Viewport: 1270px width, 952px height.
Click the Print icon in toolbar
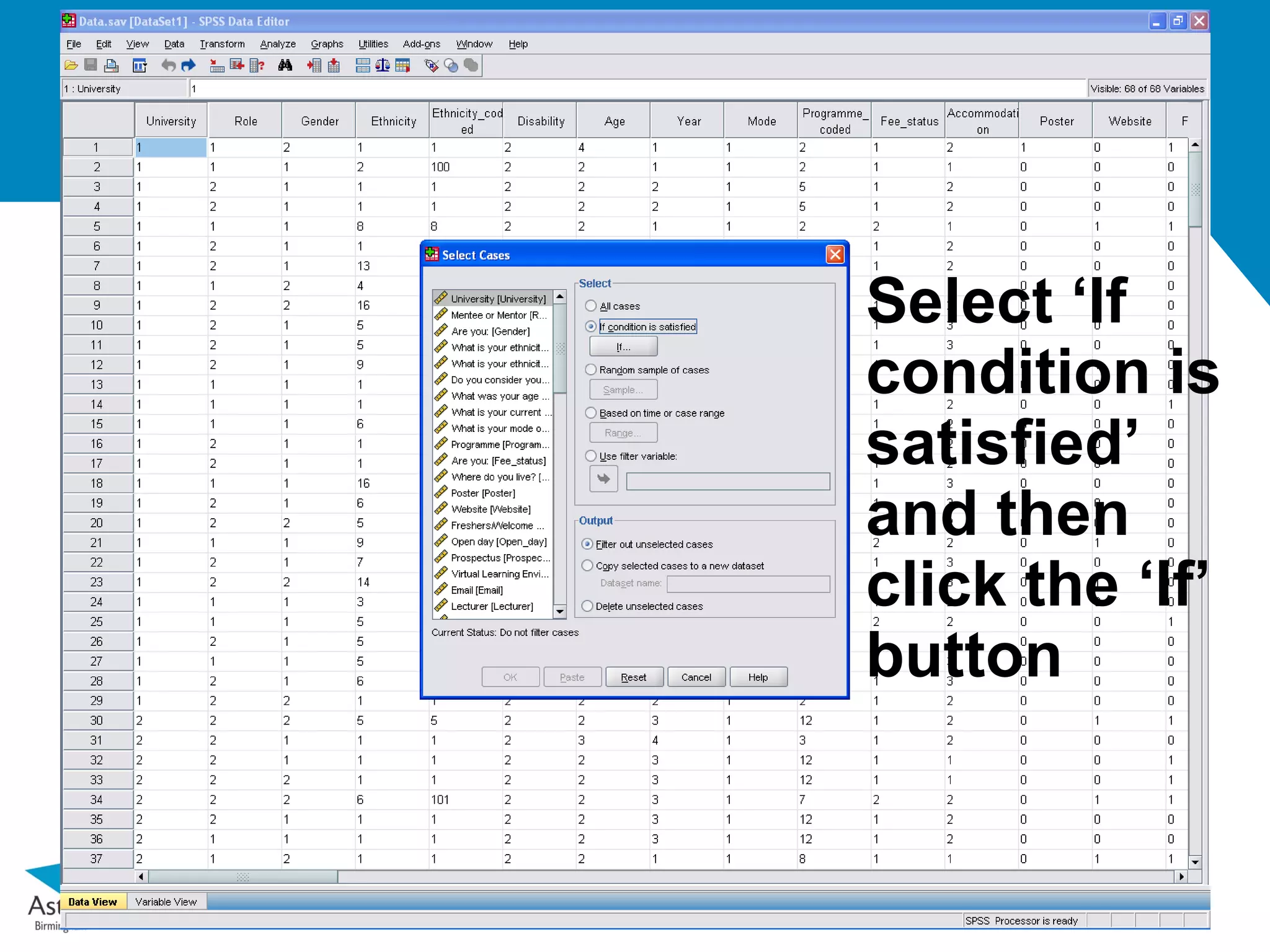(112, 65)
